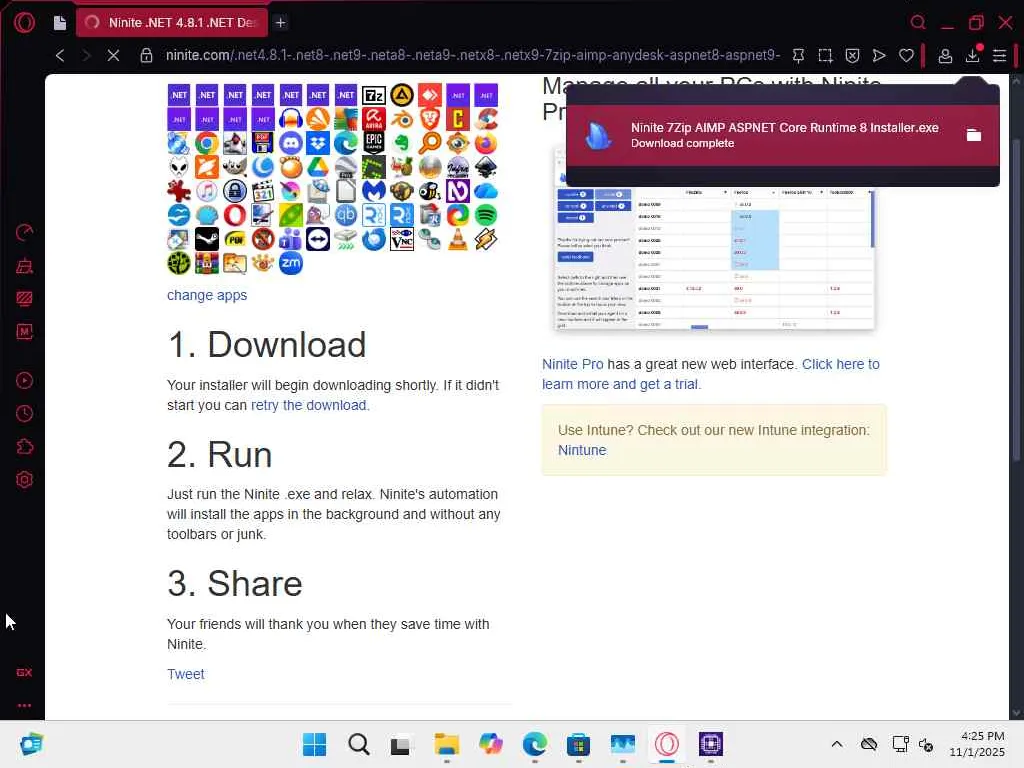
Task: Click the page icon beside the tab
Action: pos(60,23)
